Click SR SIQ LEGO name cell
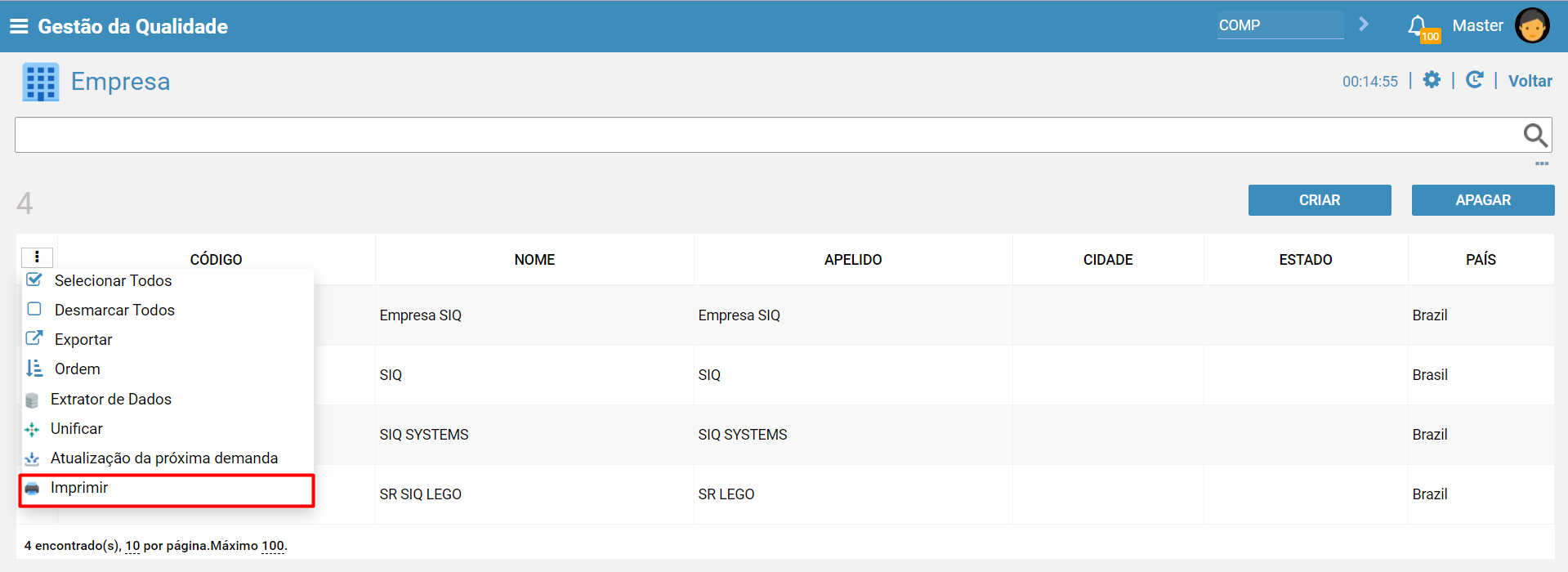 (x=420, y=494)
